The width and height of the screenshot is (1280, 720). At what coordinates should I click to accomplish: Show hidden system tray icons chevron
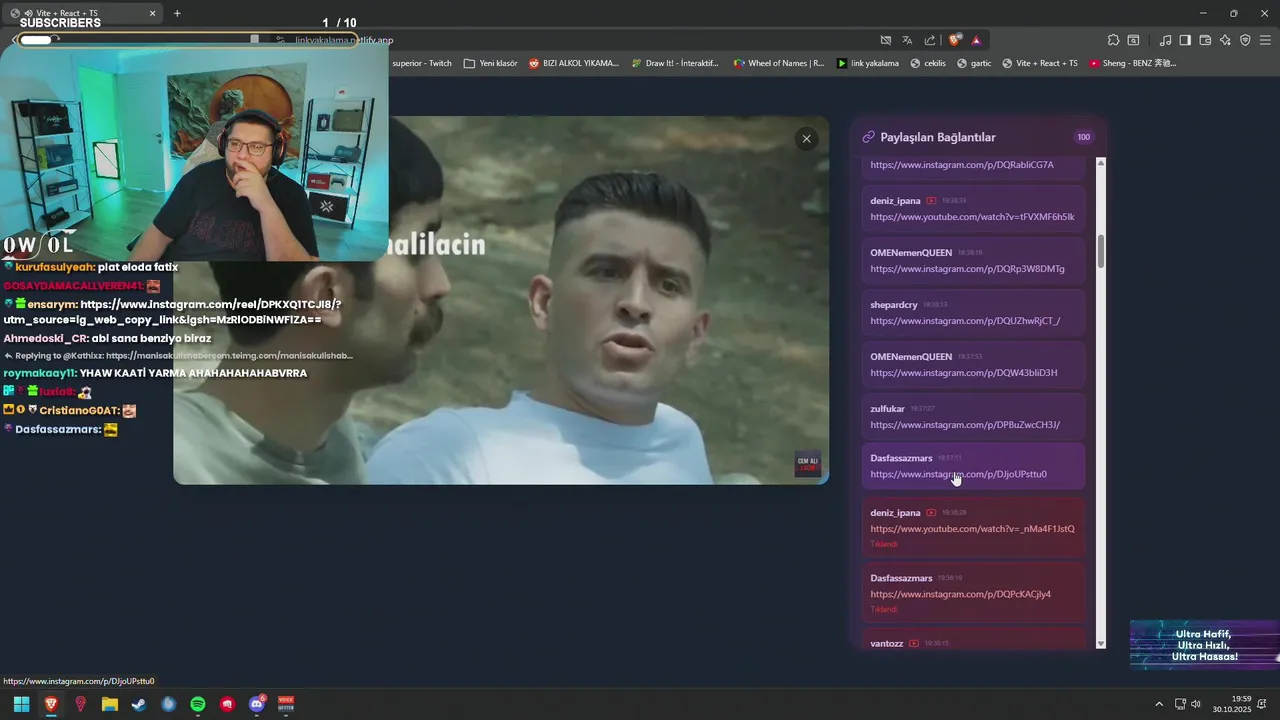coord(1159,704)
